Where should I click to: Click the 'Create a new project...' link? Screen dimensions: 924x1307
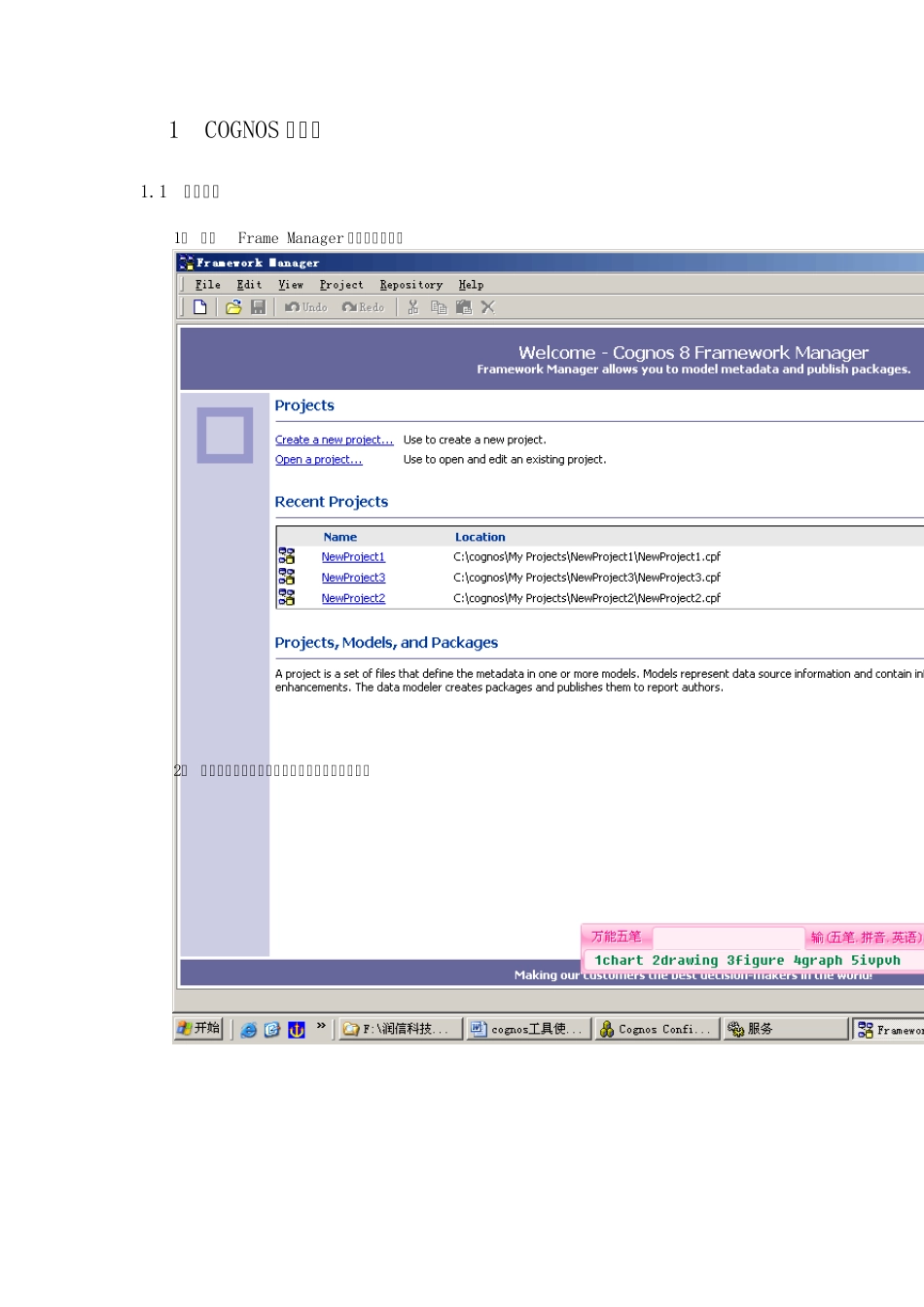click(334, 441)
